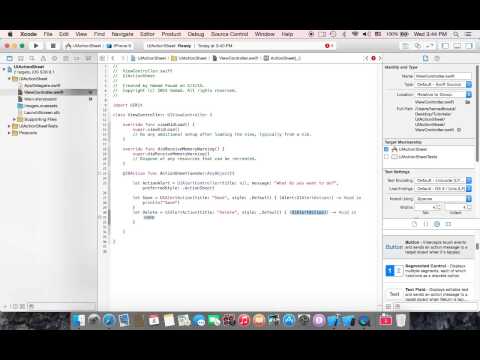
Task: Toggle UIActionSheet target membership checkbox
Action: click(x=387, y=149)
